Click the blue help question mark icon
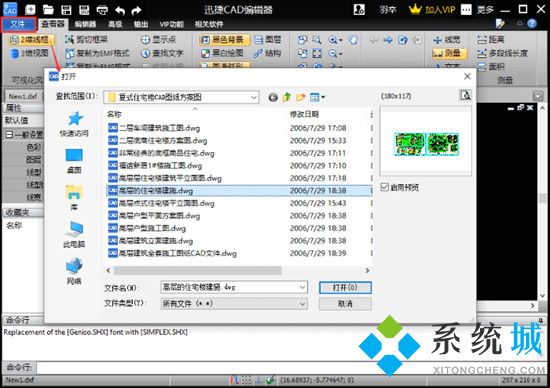 [x=532, y=24]
